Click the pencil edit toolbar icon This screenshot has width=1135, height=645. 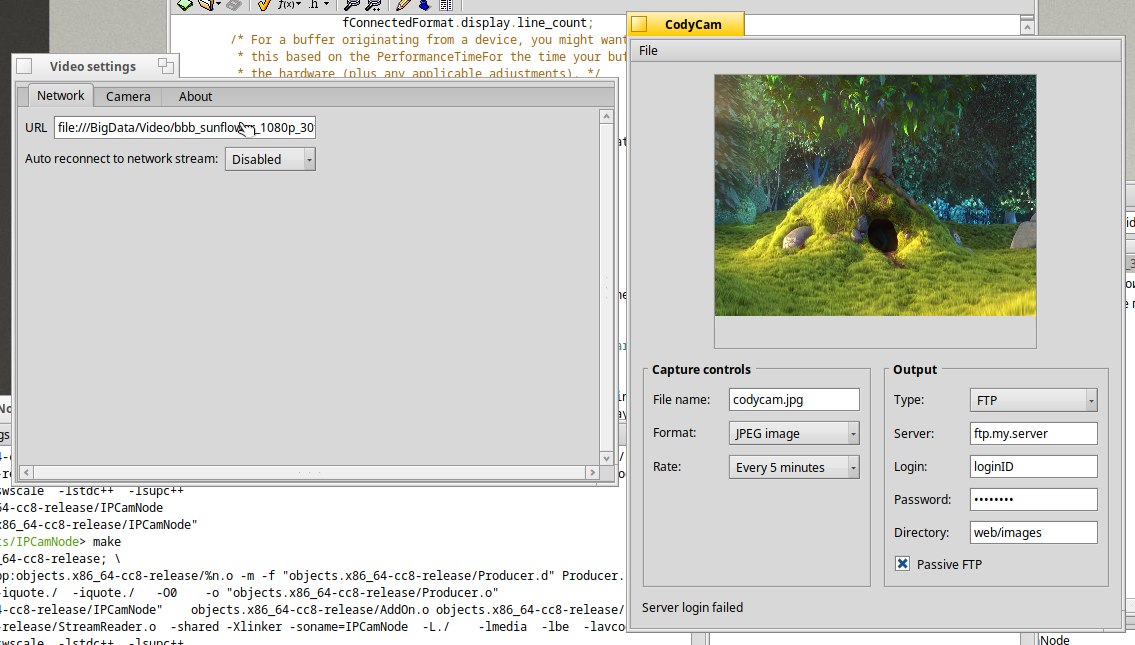403,4
